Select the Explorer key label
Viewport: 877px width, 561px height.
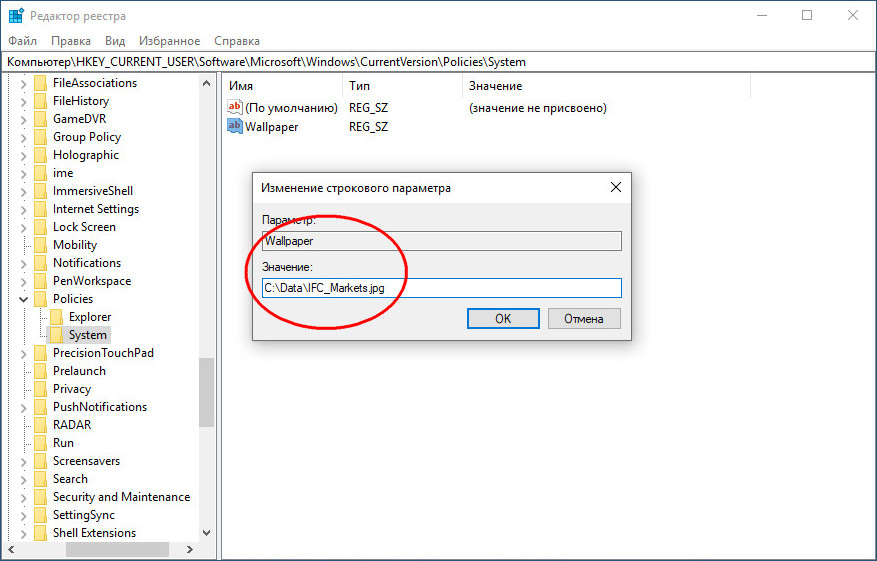coord(90,317)
